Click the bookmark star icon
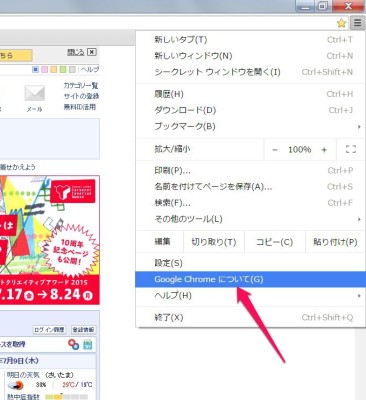 click(x=341, y=23)
